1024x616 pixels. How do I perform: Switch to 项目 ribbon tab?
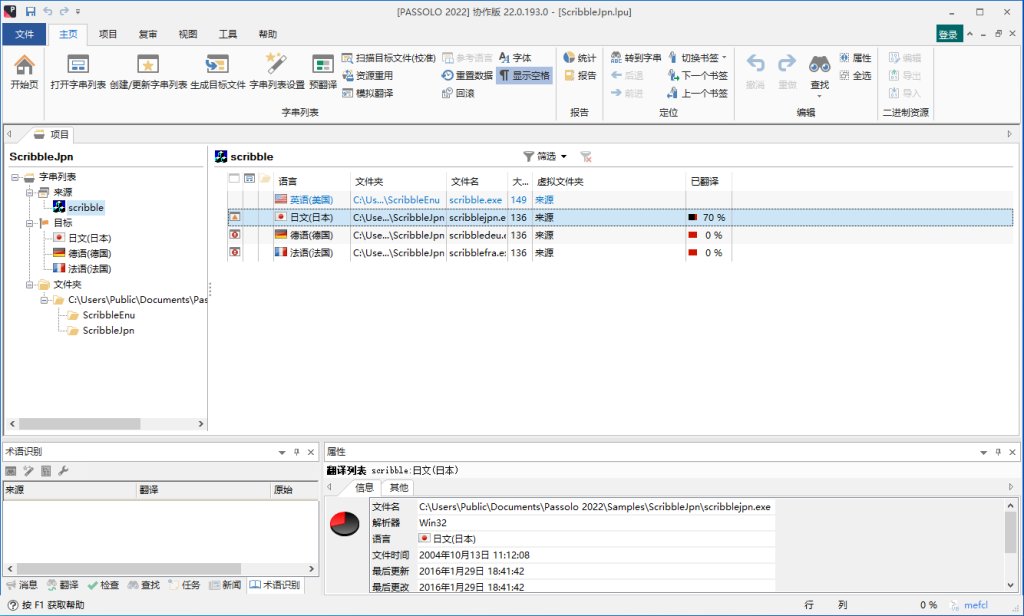[108, 34]
